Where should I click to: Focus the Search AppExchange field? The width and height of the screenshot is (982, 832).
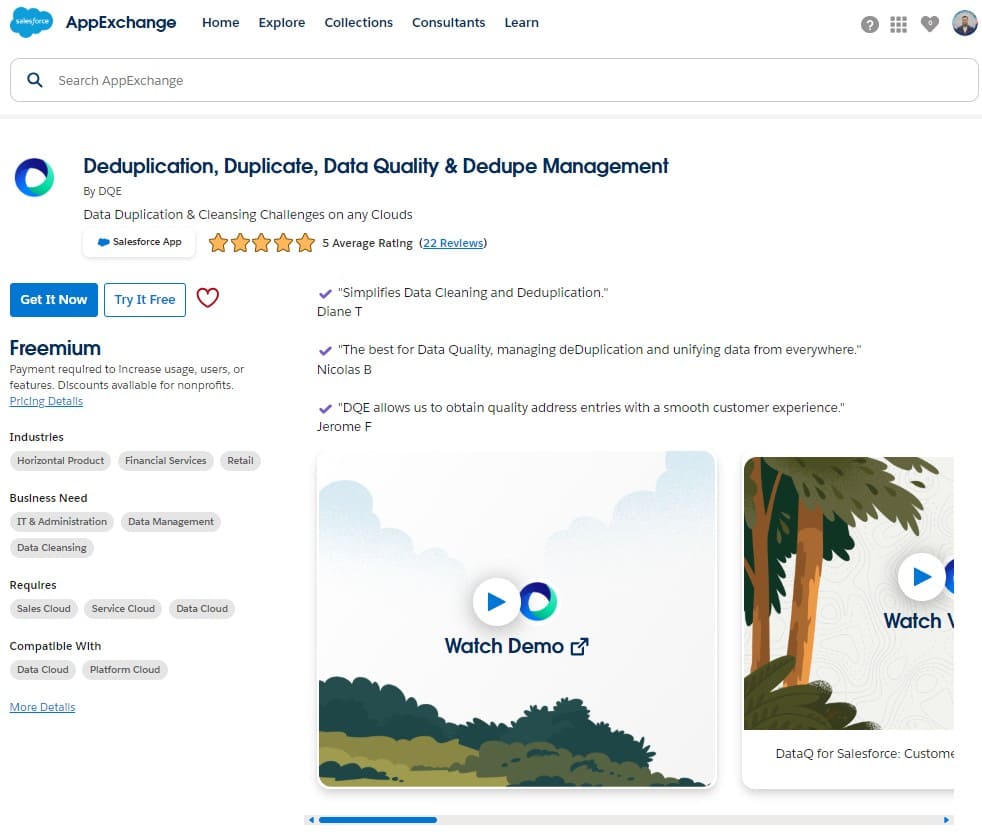[494, 80]
